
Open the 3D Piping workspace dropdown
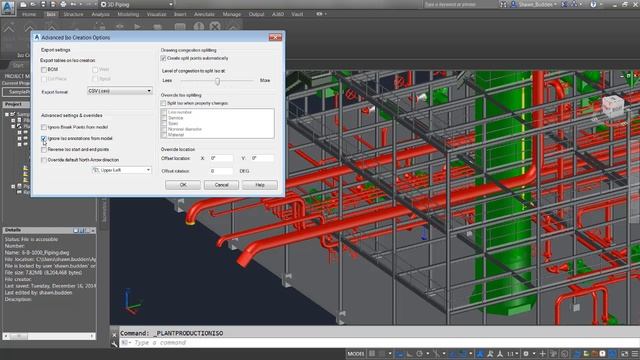pyautogui.click(x=137, y=4)
